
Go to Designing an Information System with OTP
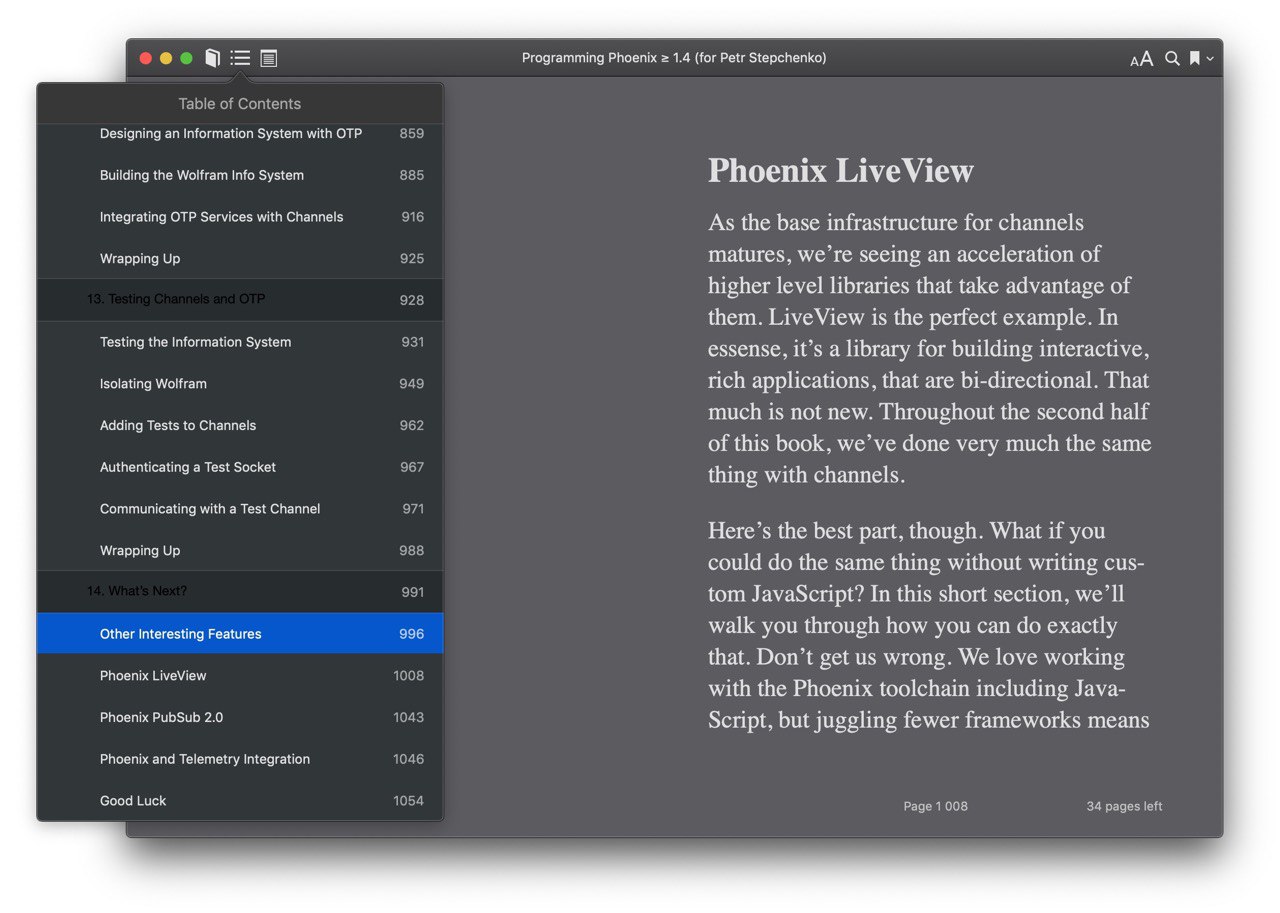(x=240, y=133)
